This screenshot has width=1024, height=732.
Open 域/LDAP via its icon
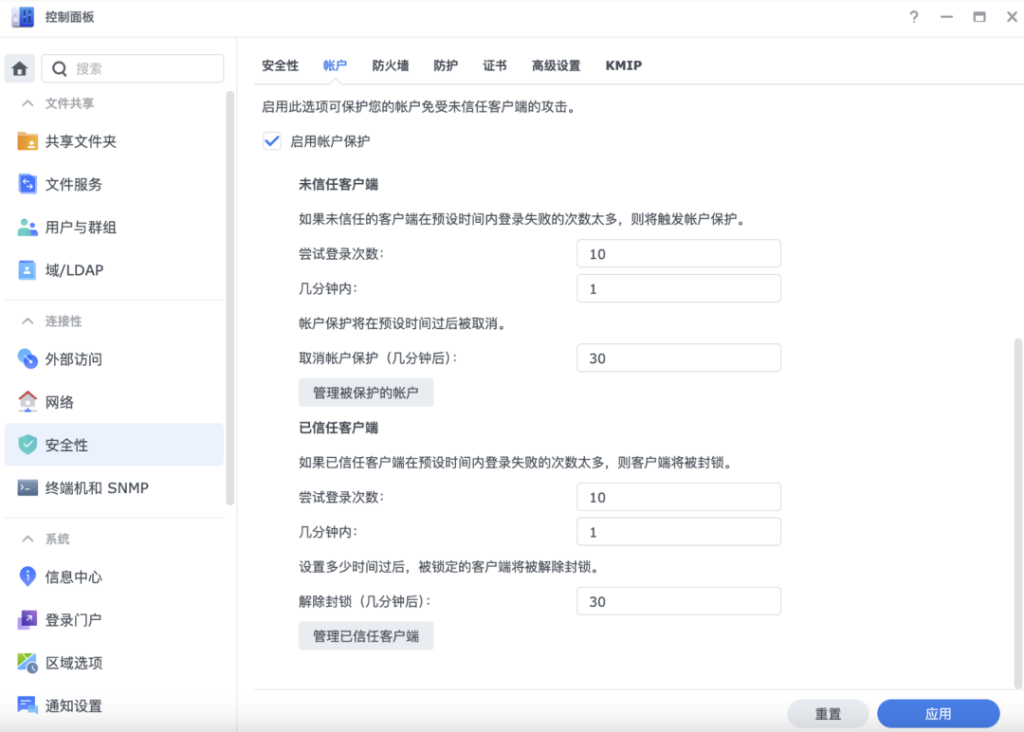[28, 270]
